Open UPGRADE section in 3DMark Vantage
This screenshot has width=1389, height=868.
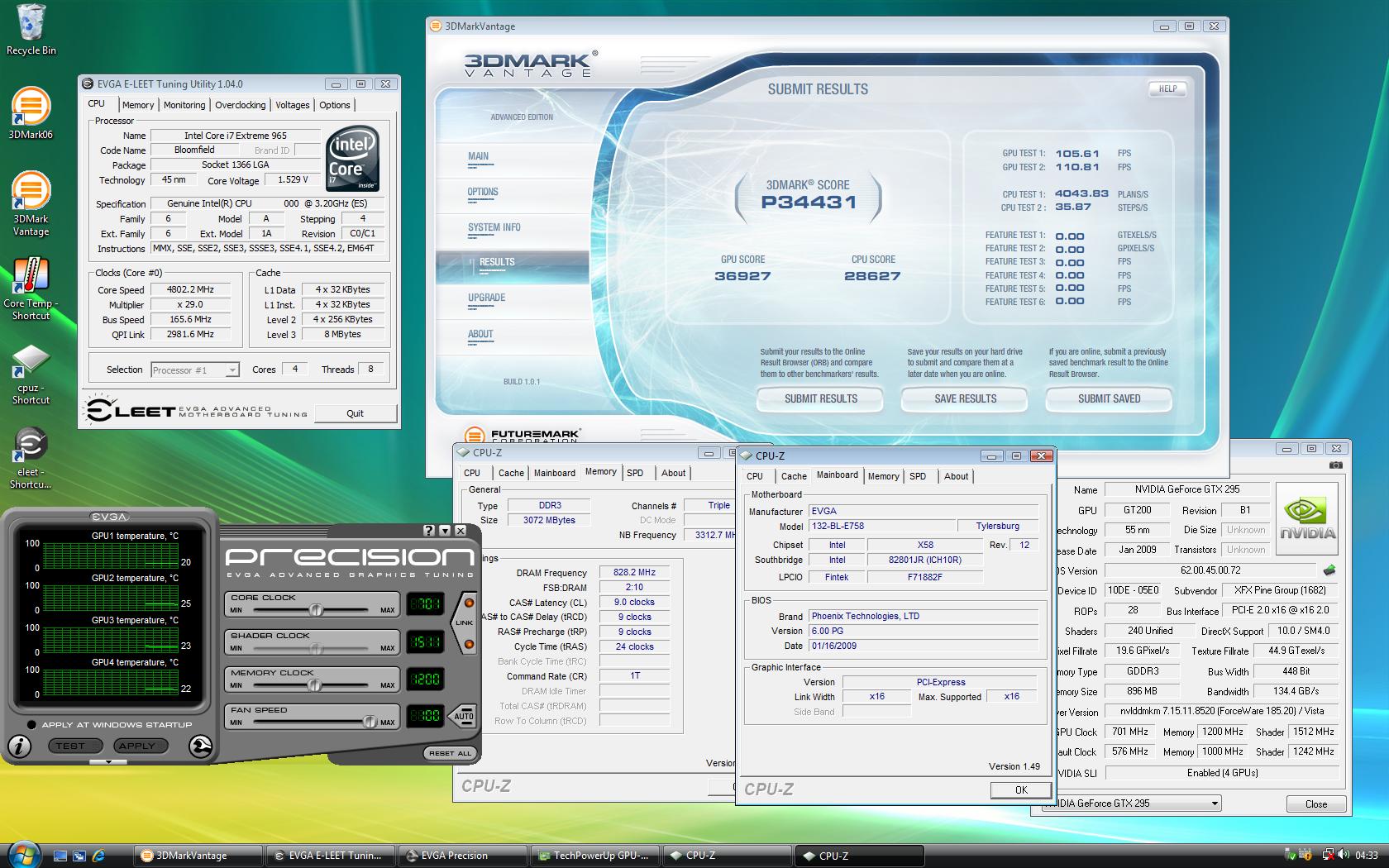point(487,298)
